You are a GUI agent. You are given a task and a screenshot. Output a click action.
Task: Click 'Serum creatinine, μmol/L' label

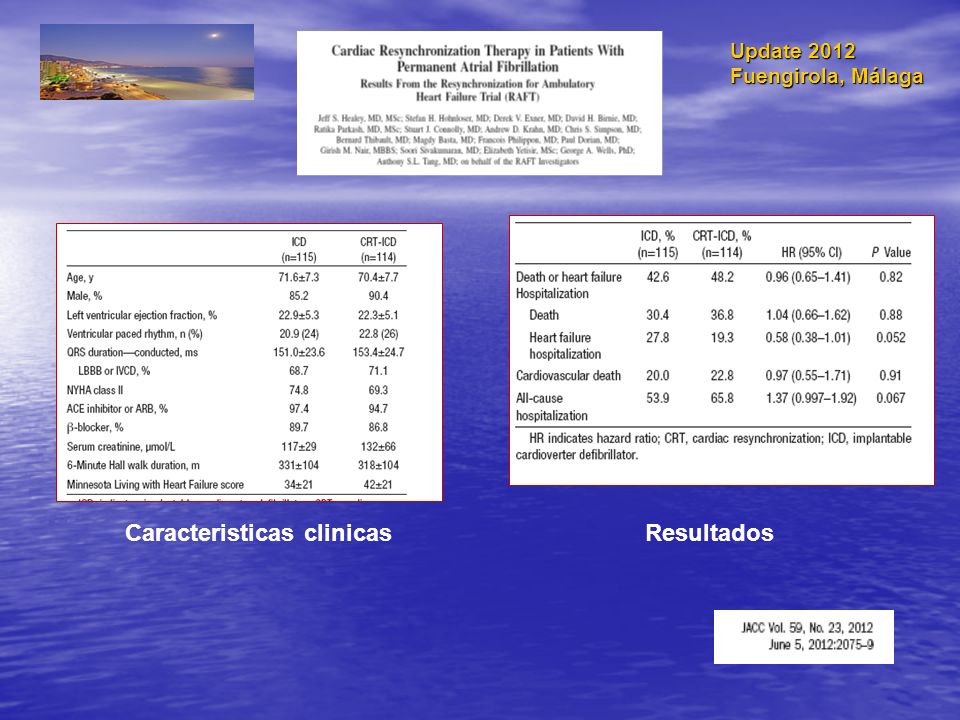[121, 447]
